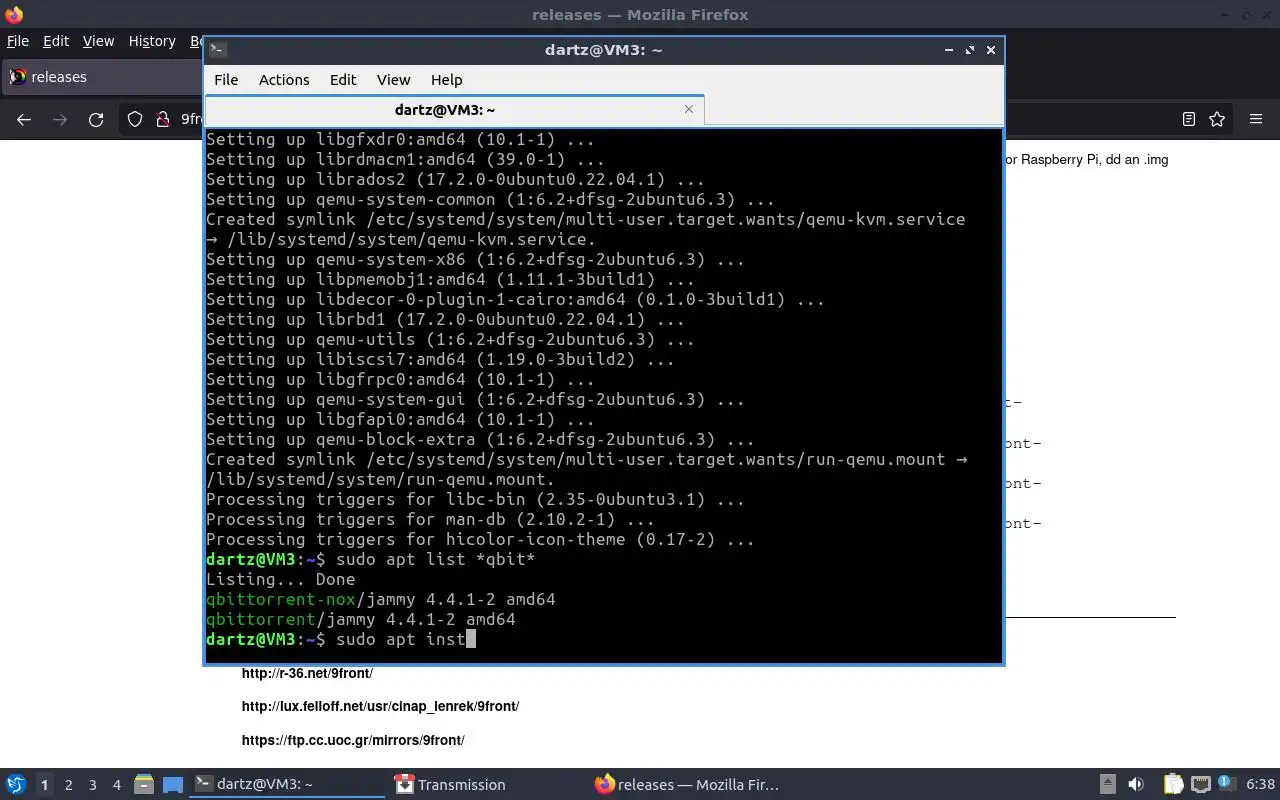The width and height of the screenshot is (1280, 800).
Task: Open Firefox reader view icon
Action: tap(1189, 119)
